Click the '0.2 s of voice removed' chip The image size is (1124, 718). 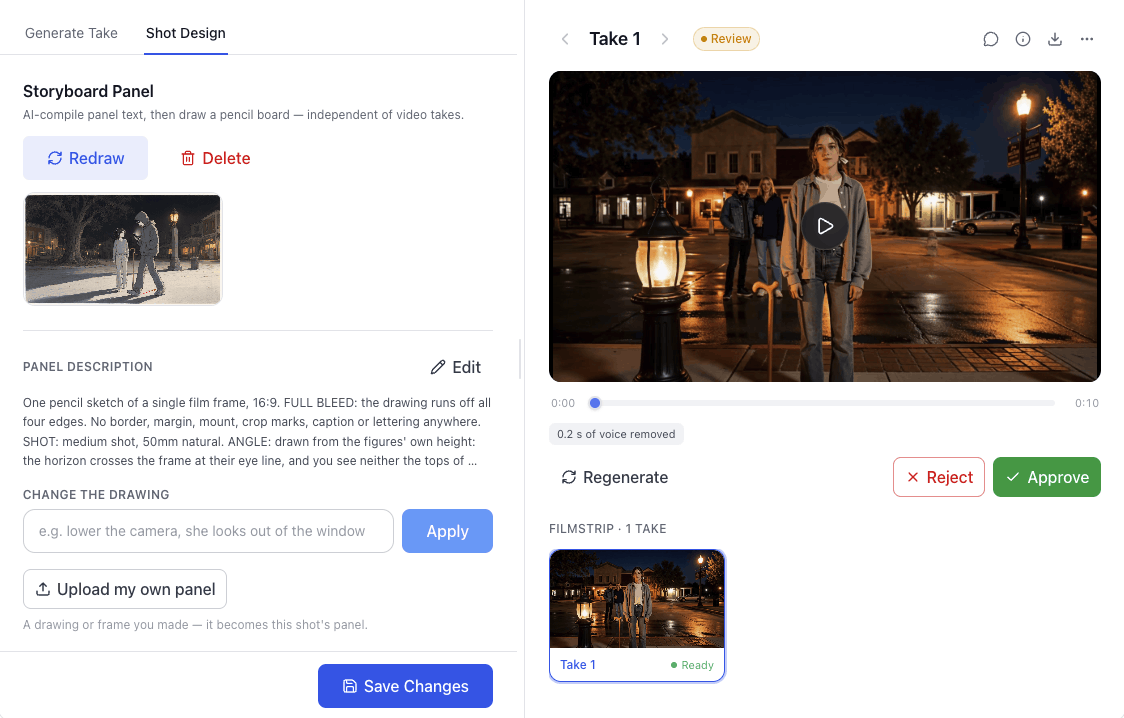click(x=616, y=434)
